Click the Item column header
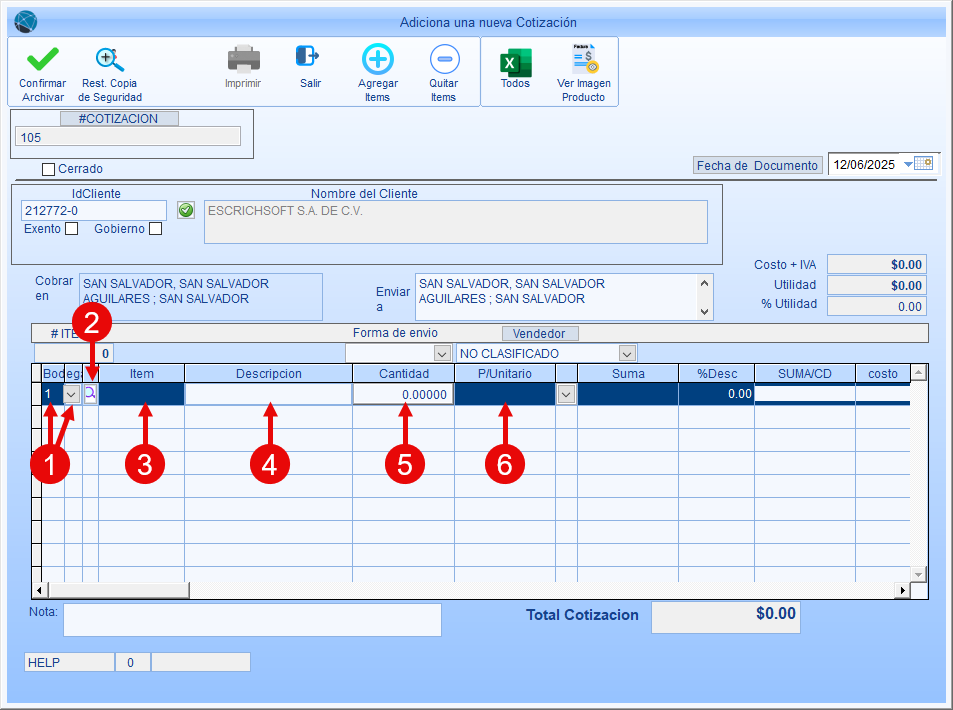Image resolution: width=953 pixels, height=710 pixels. coord(142,374)
